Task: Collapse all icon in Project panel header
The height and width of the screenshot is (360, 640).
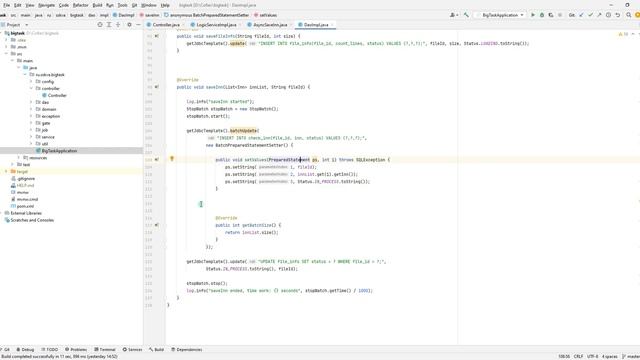Action: pyautogui.click(x=118, y=25)
